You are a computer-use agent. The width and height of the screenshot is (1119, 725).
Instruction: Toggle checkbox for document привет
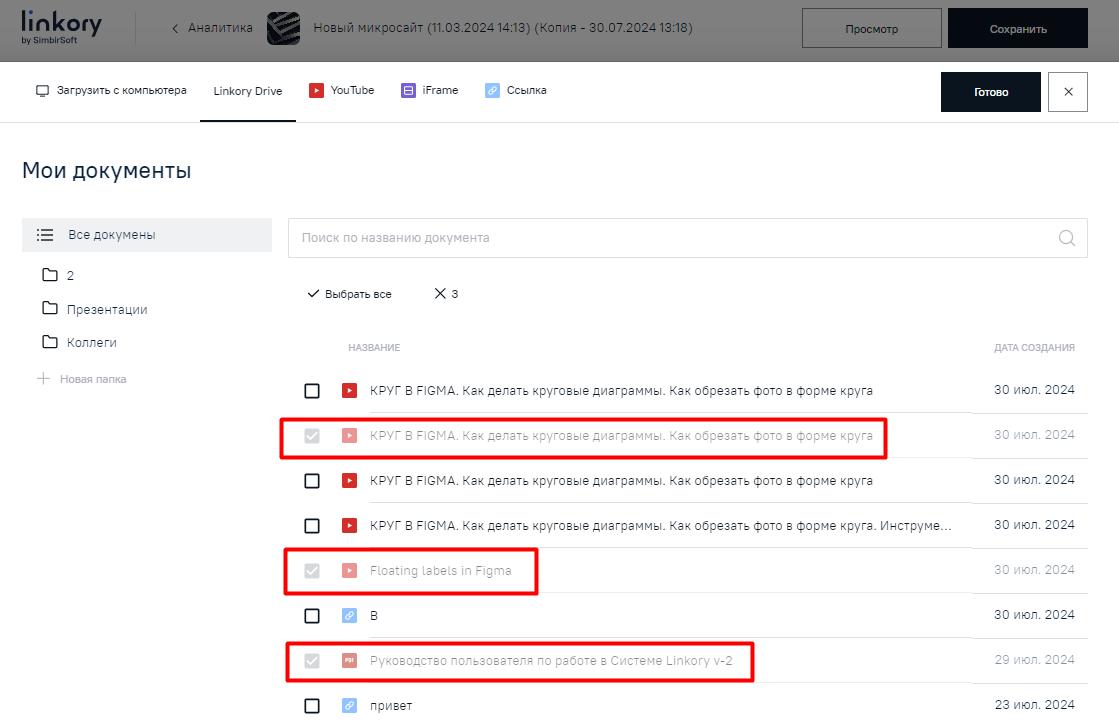click(x=312, y=706)
